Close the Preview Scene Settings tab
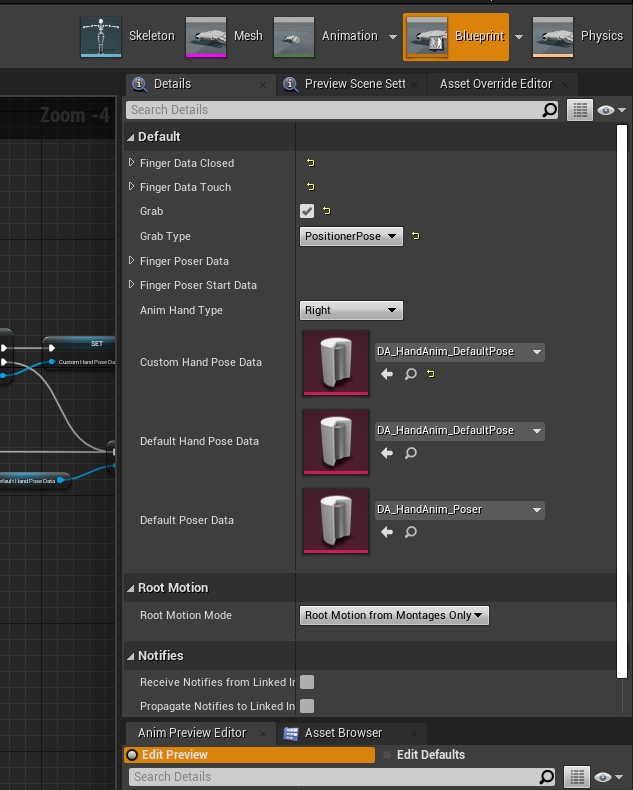The height and width of the screenshot is (790, 633). tap(414, 85)
